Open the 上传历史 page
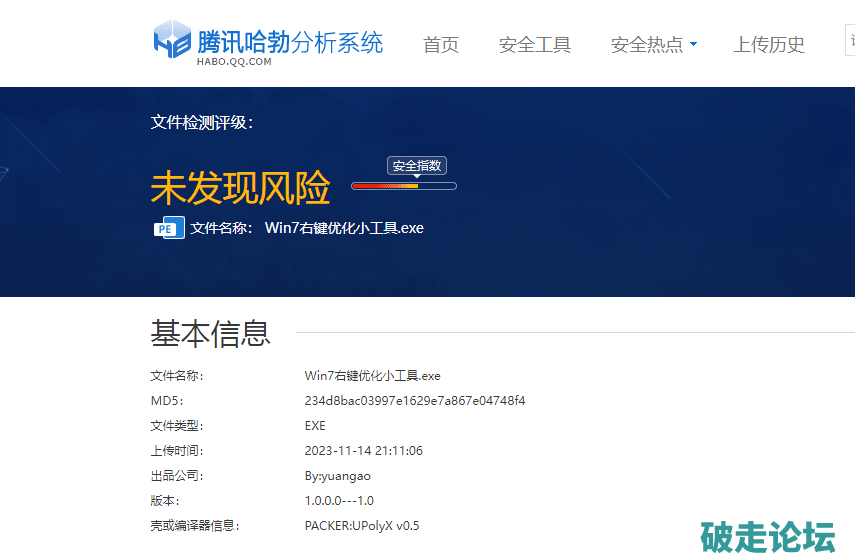 769,45
